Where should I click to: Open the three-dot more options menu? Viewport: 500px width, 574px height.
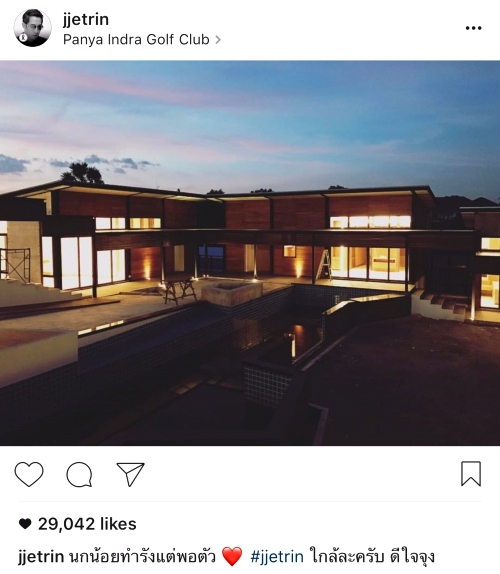coord(473,28)
